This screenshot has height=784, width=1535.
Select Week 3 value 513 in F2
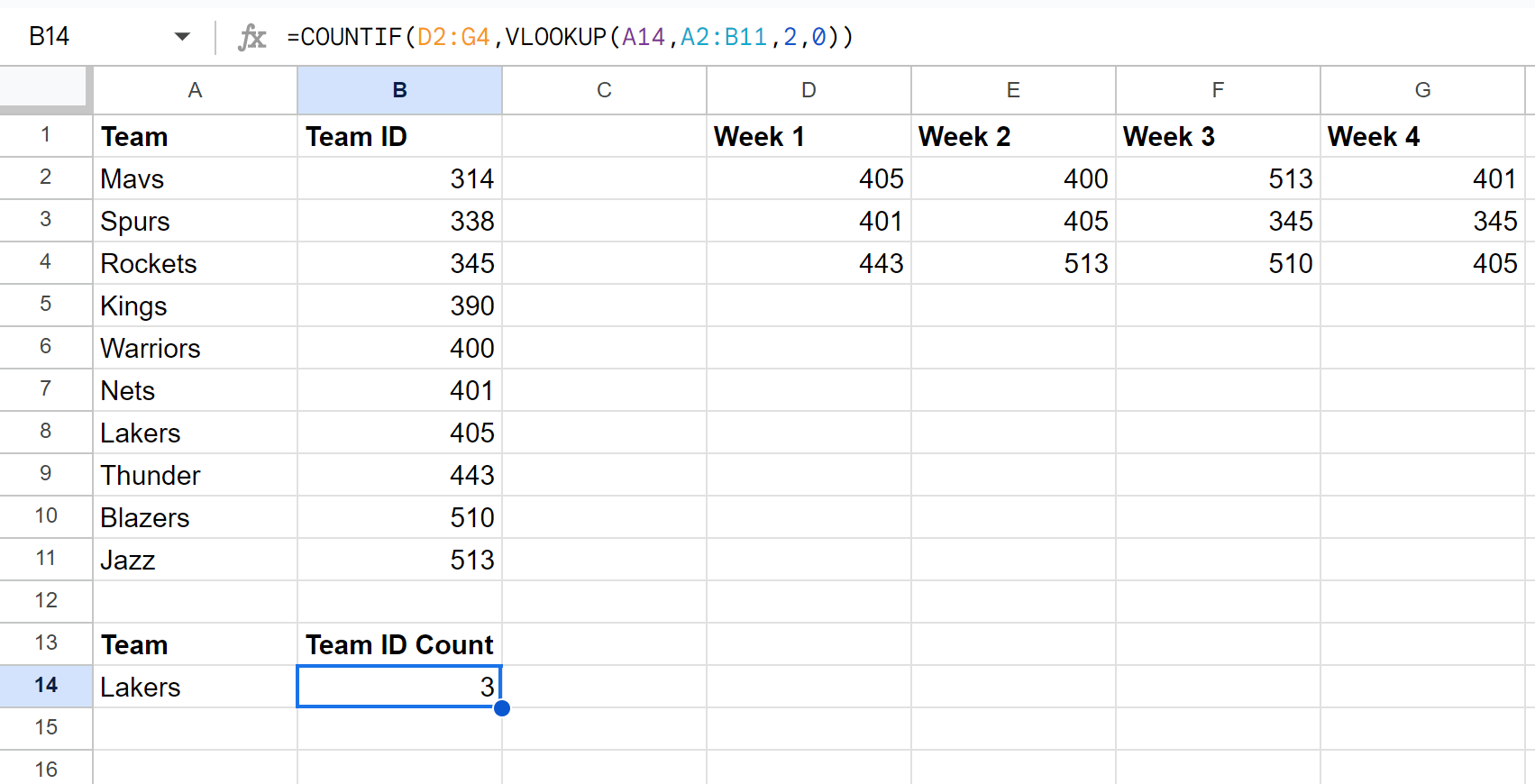[1218, 178]
